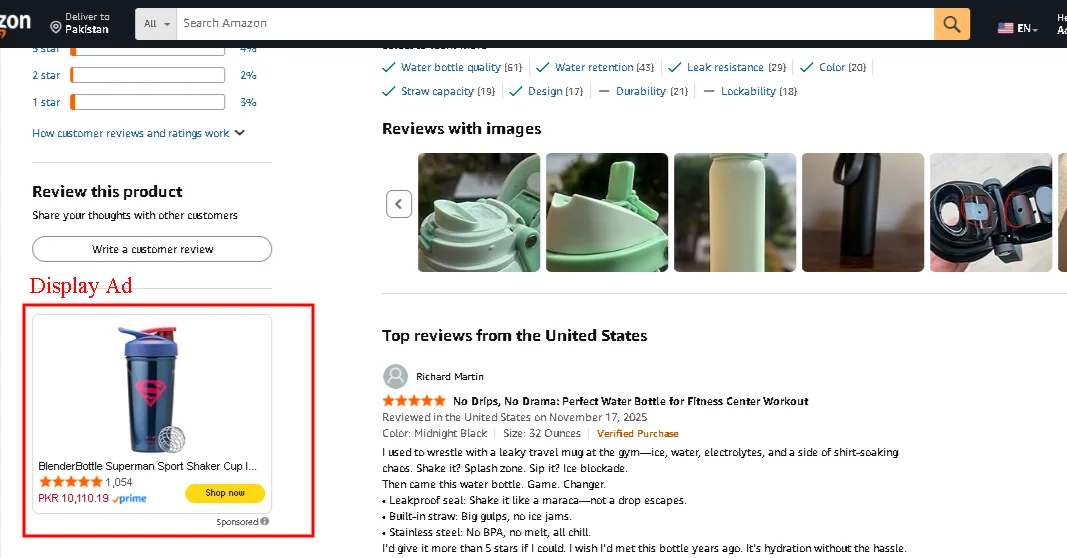The height and width of the screenshot is (558, 1067).
Task: Click the Deliver to Pakistan location icon
Action: coord(56,28)
